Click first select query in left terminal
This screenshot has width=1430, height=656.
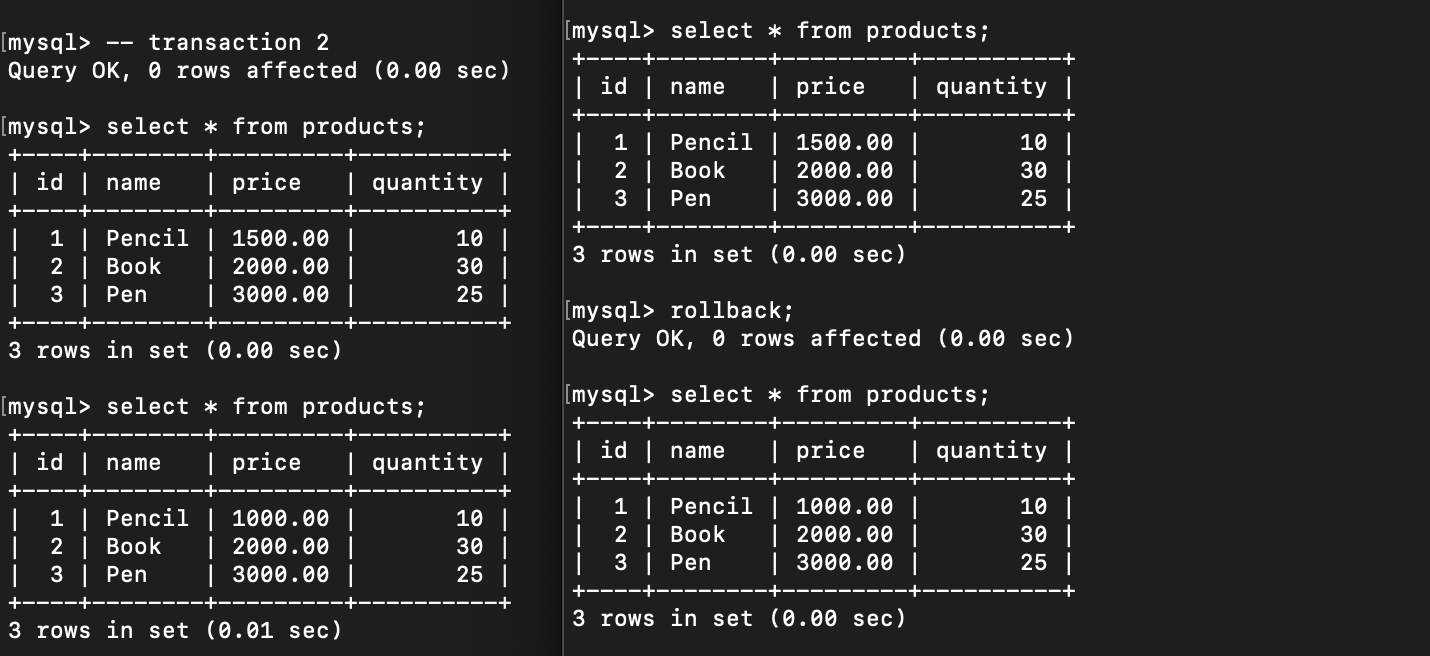pyautogui.click(x=266, y=127)
